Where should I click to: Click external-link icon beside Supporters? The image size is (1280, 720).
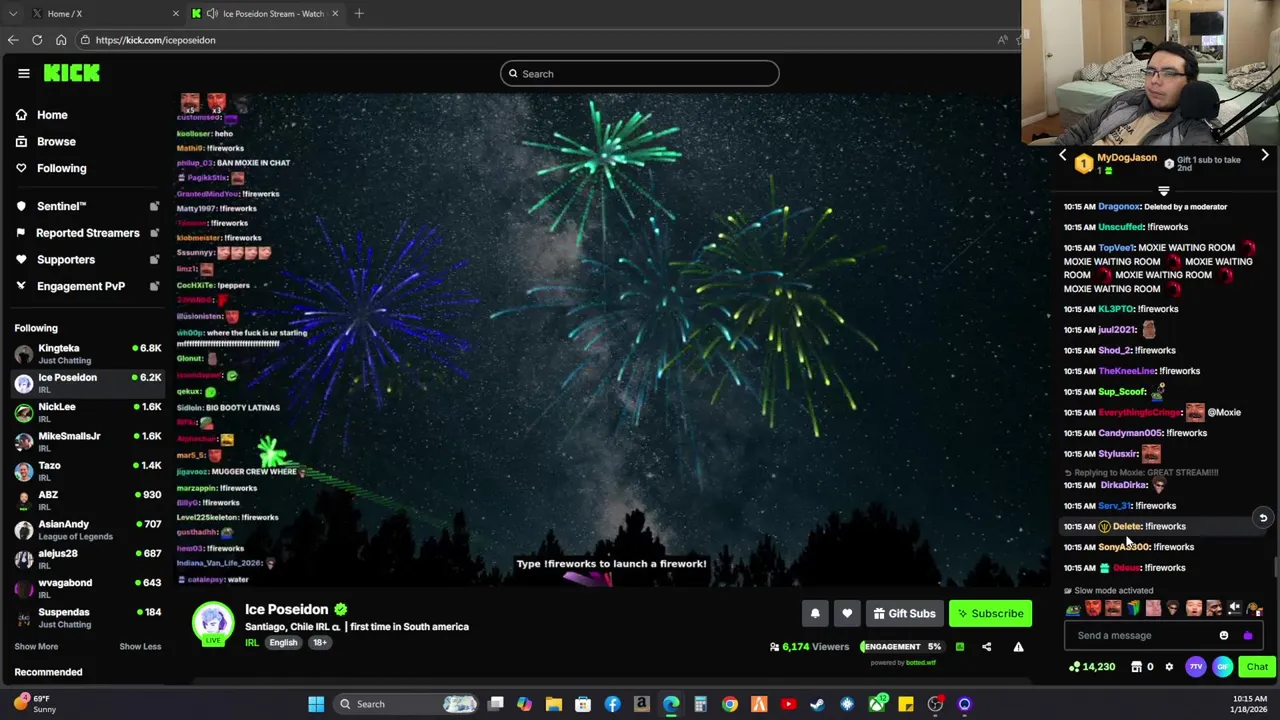click(x=154, y=260)
